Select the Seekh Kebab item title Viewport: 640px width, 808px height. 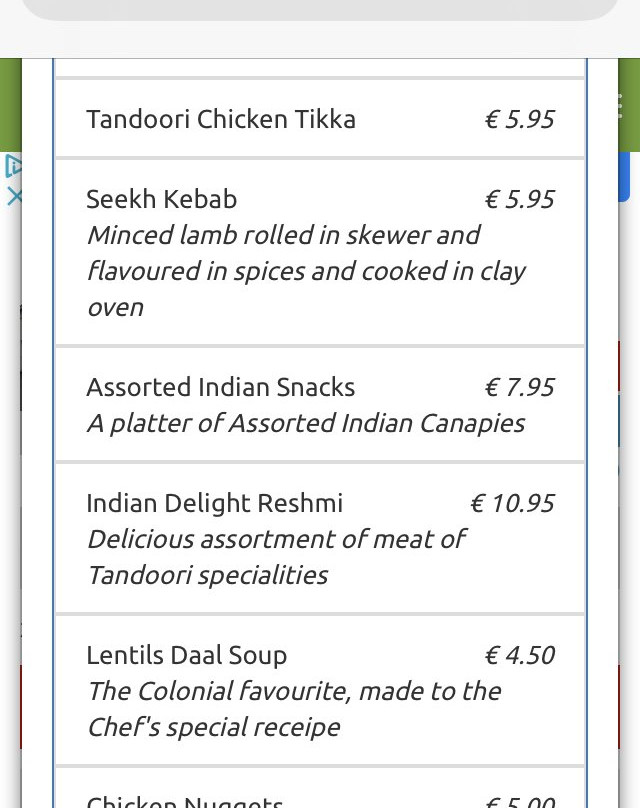tap(161, 199)
